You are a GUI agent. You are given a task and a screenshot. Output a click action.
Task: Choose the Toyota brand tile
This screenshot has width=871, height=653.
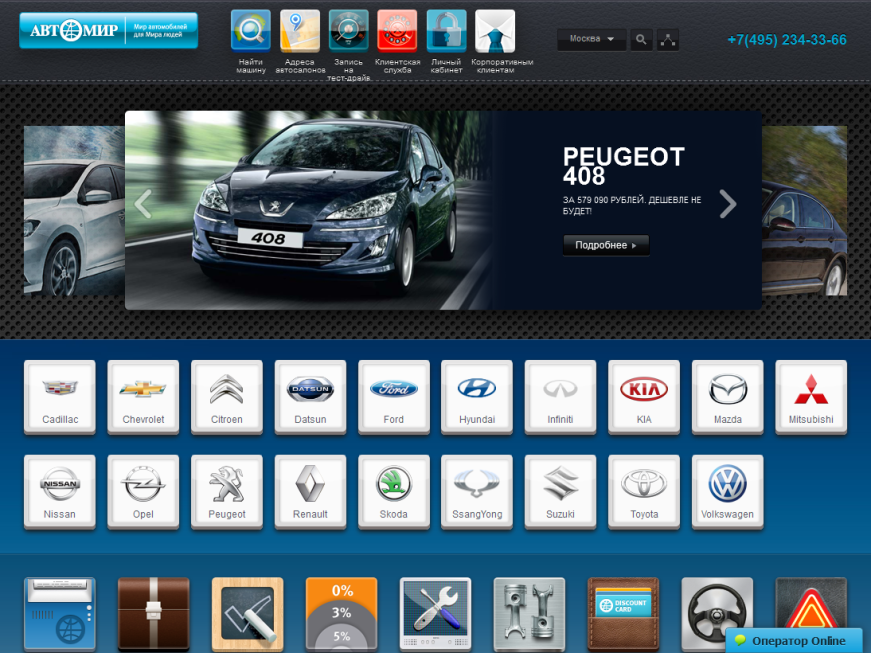[x=644, y=491]
